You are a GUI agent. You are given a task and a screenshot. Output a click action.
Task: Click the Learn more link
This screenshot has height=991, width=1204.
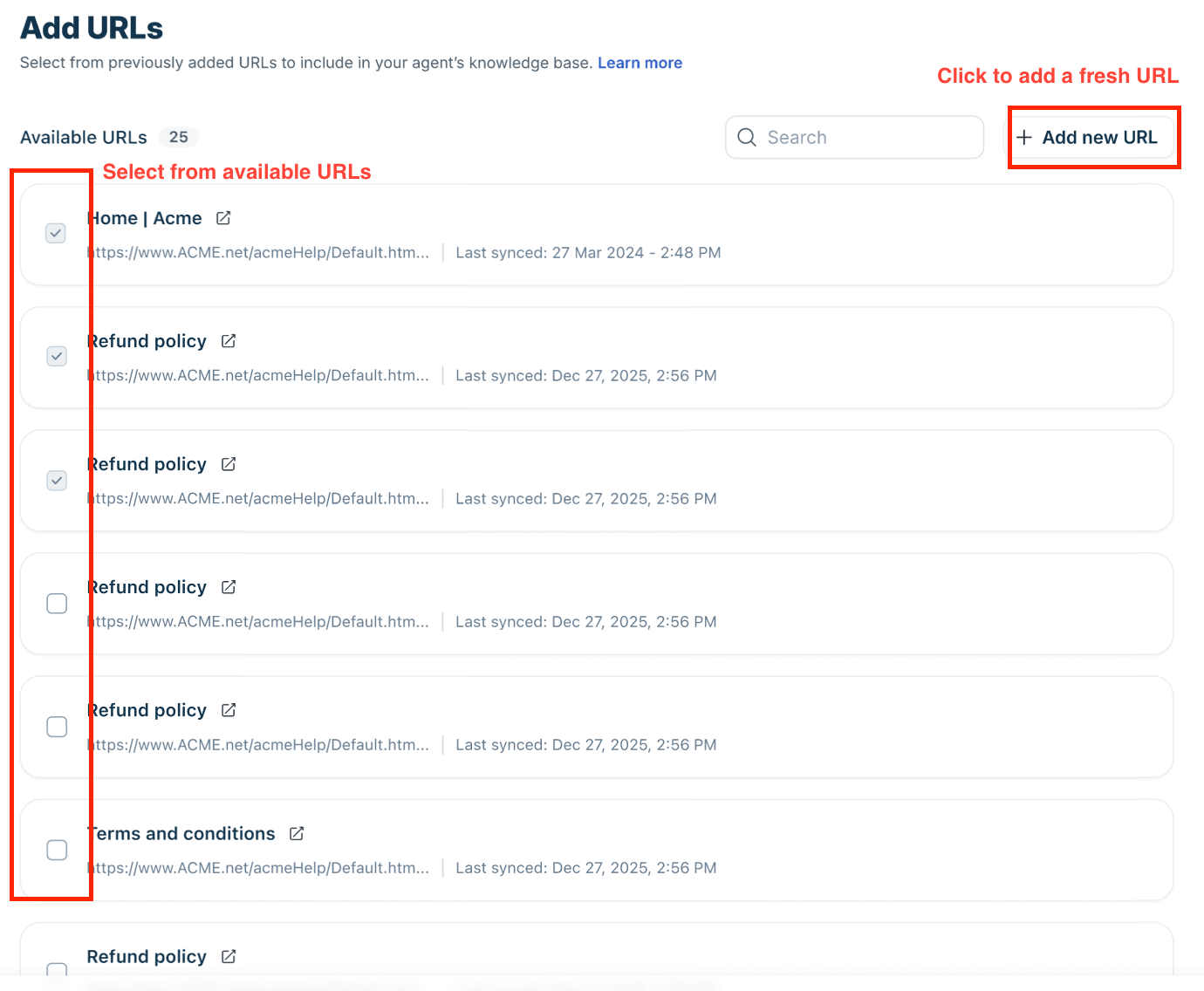coord(640,63)
